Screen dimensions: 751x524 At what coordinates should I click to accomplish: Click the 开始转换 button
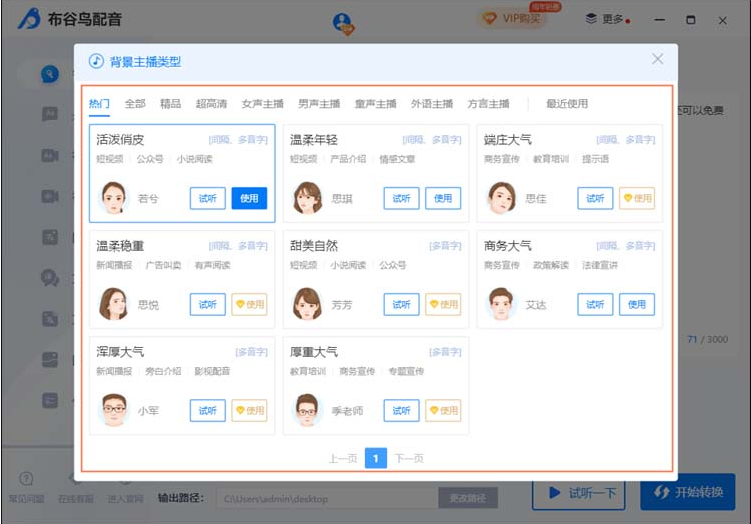pyautogui.click(x=688, y=492)
